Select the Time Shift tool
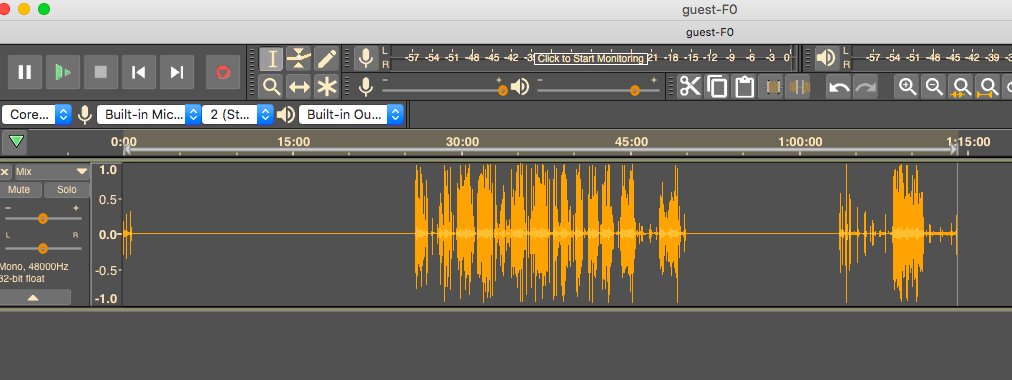The image size is (1012, 380). (299, 86)
